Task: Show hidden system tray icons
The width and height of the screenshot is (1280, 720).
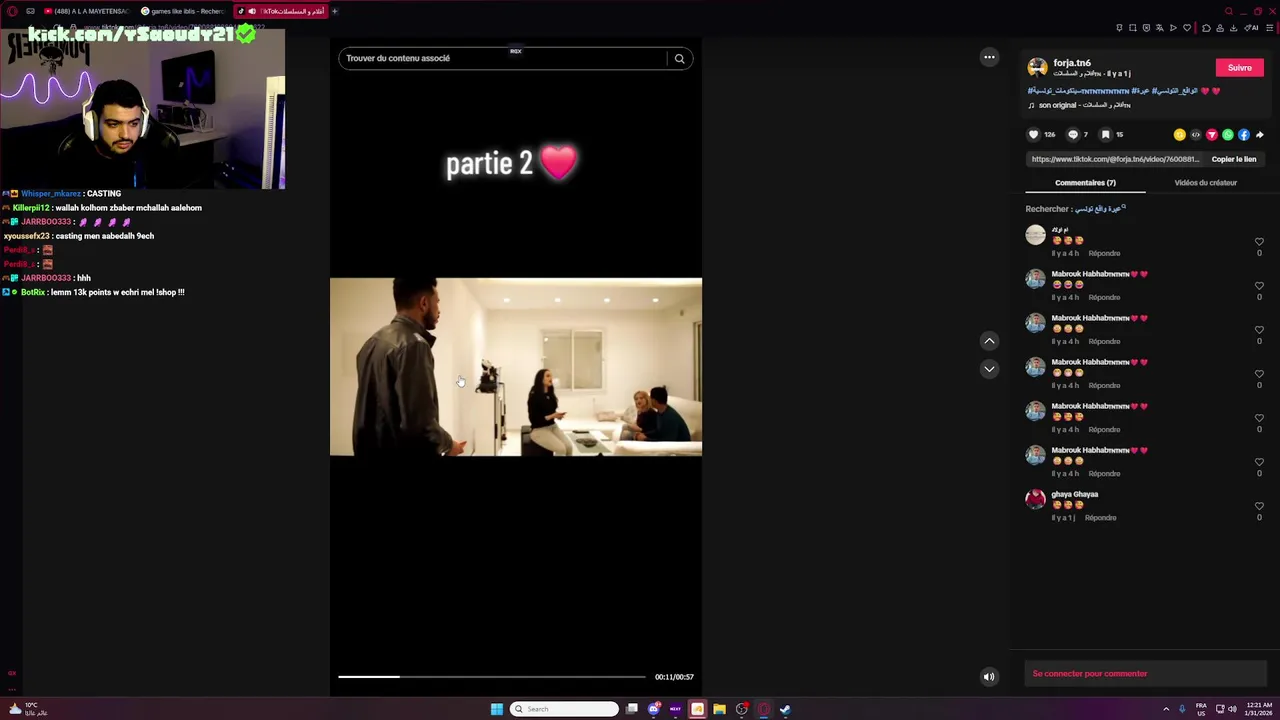Action: point(1166,709)
